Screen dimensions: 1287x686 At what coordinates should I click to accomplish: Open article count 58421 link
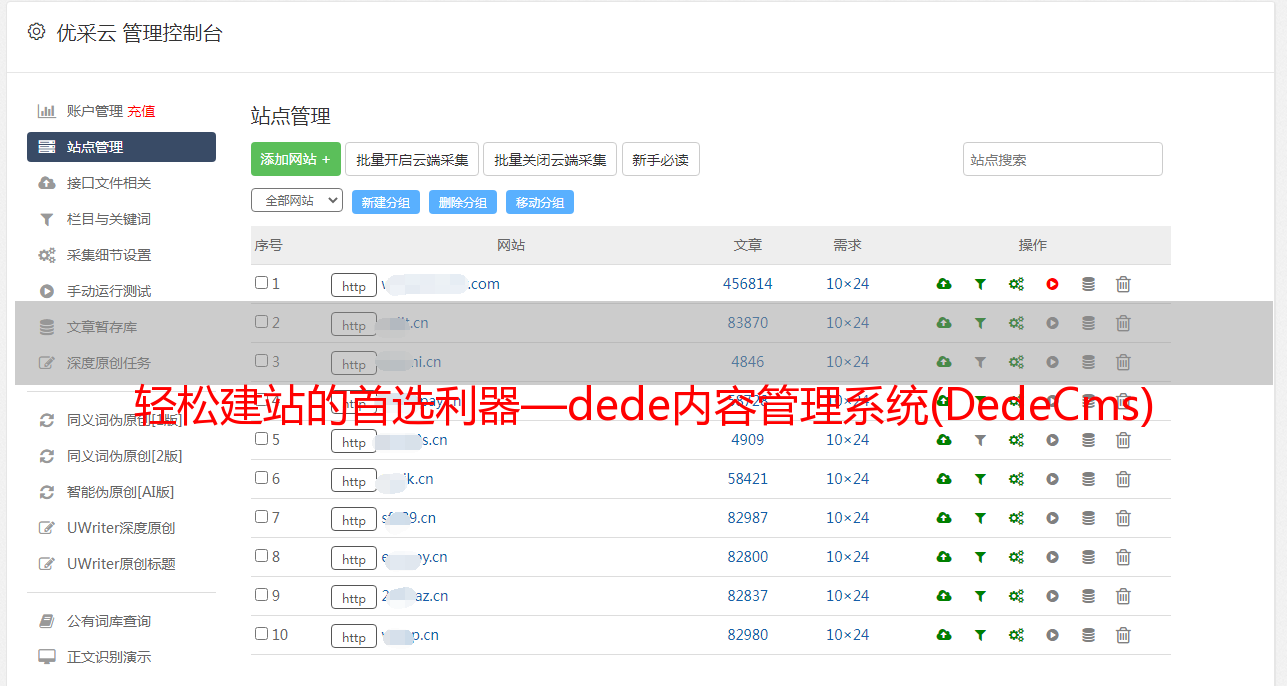pyautogui.click(x=748, y=479)
